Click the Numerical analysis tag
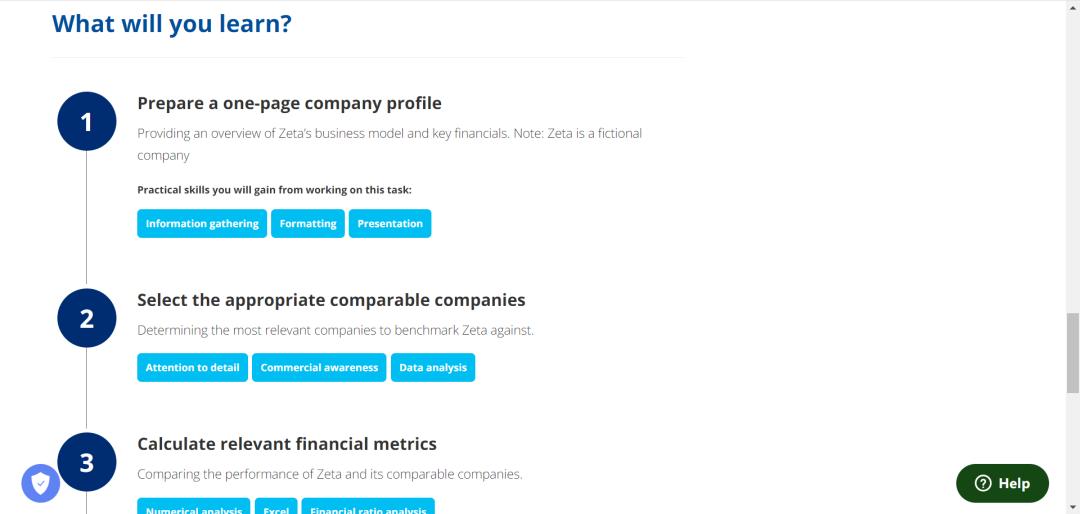Viewport: 1080px width, 514px height. [194, 508]
